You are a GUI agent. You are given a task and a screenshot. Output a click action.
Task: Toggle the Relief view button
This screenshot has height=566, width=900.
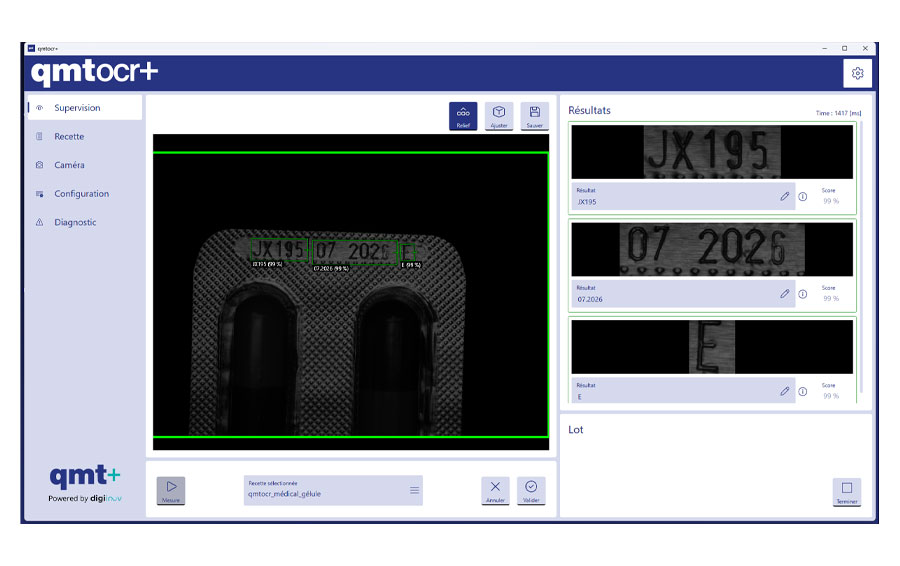[x=463, y=116]
